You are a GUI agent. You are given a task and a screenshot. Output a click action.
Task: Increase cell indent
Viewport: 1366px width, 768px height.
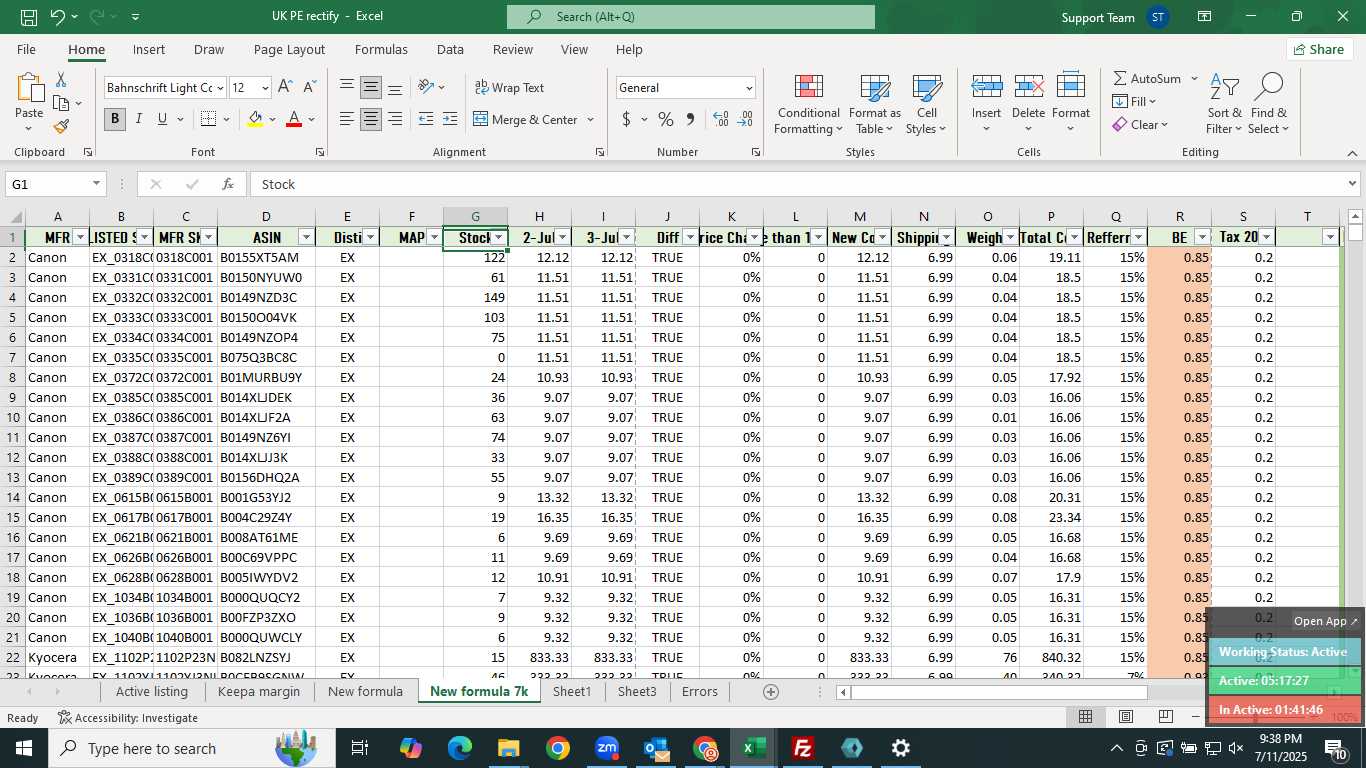(x=450, y=119)
